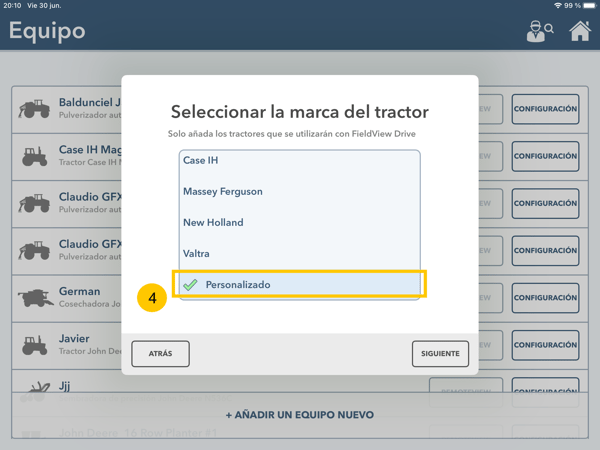Click the tractor icon next to Javier
Viewport: 600px width, 450px height.
(x=34, y=345)
